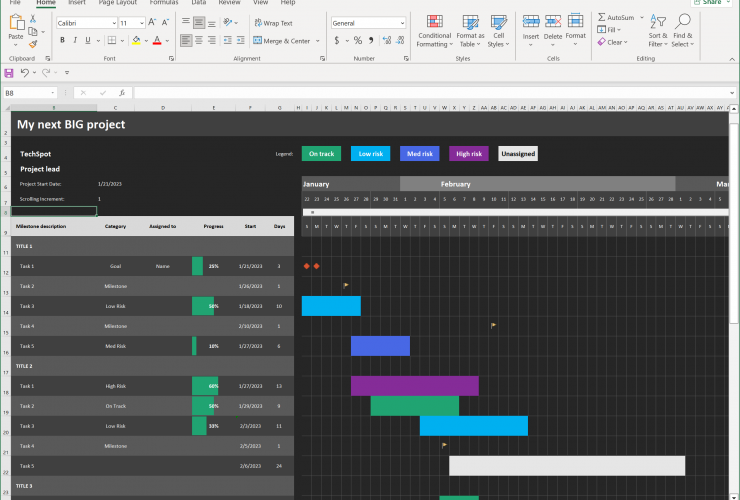Click the Insert Function fx icon
Image resolution: width=740 pixels, height=500 pixels.
(121, 93)
